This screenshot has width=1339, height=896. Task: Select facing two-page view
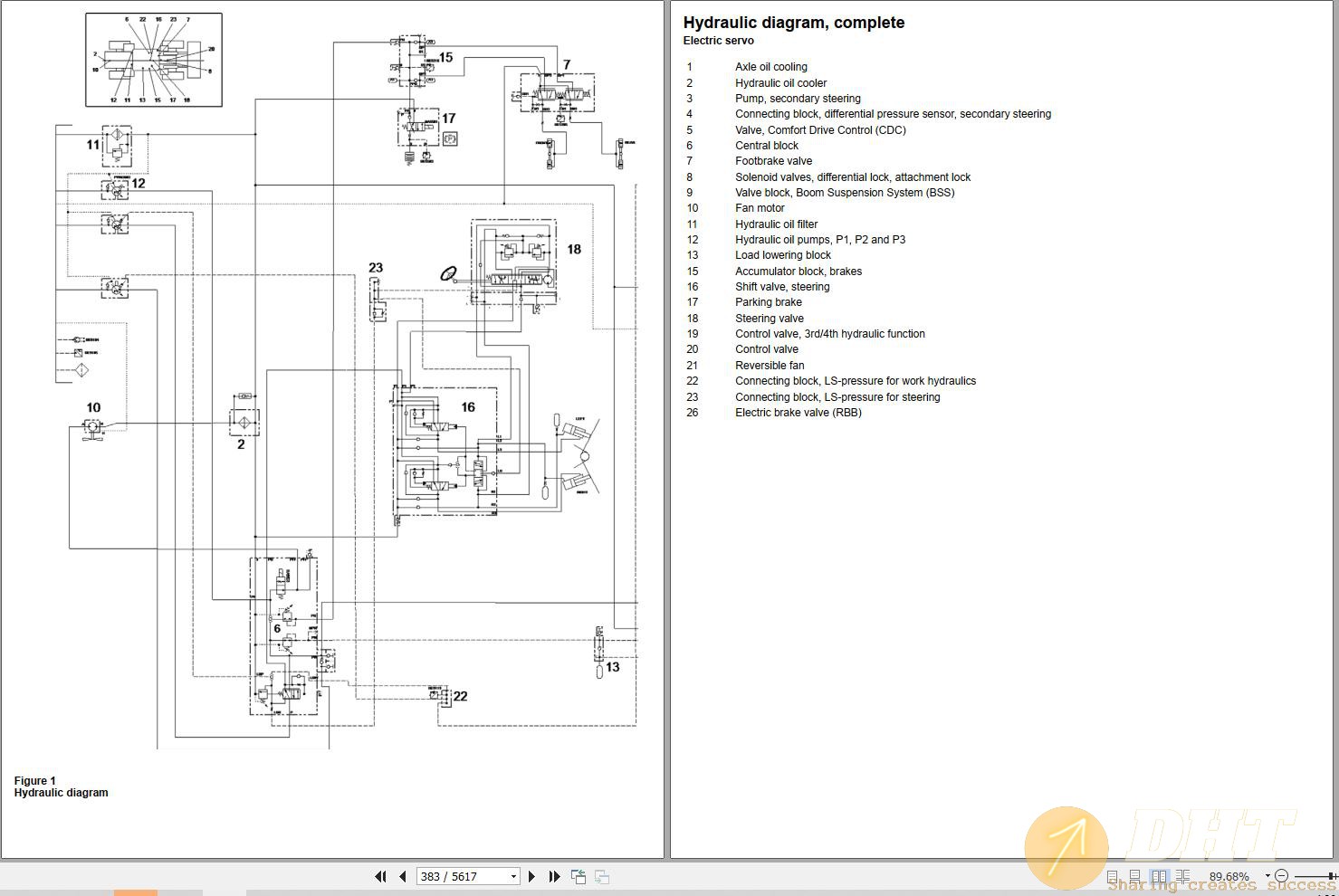[x=1159, y=876]
